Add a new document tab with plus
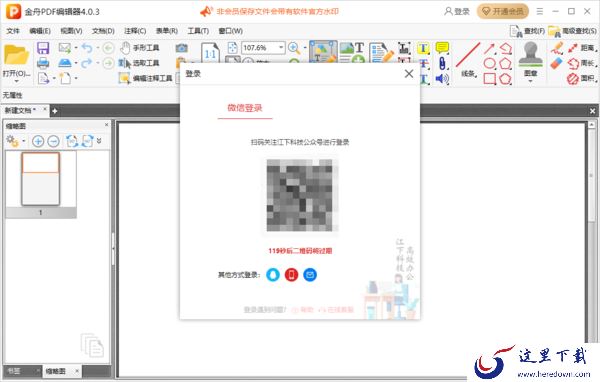Screen dimensions: 600x382 (55, 111)
